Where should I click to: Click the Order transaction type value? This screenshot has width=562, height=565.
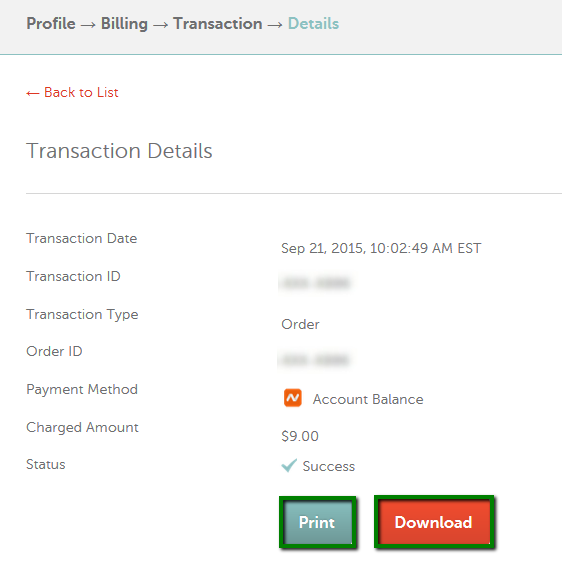300,324
